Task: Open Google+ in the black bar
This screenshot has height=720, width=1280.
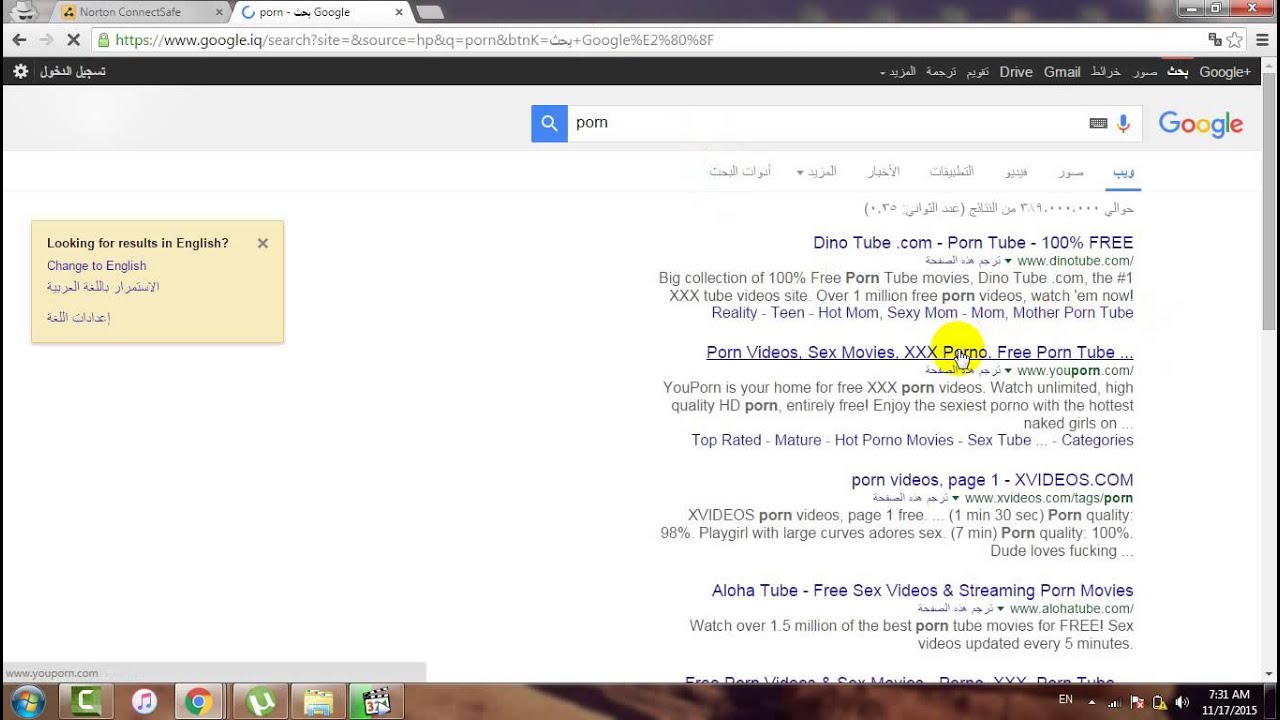Action: tap(1225, 72)
